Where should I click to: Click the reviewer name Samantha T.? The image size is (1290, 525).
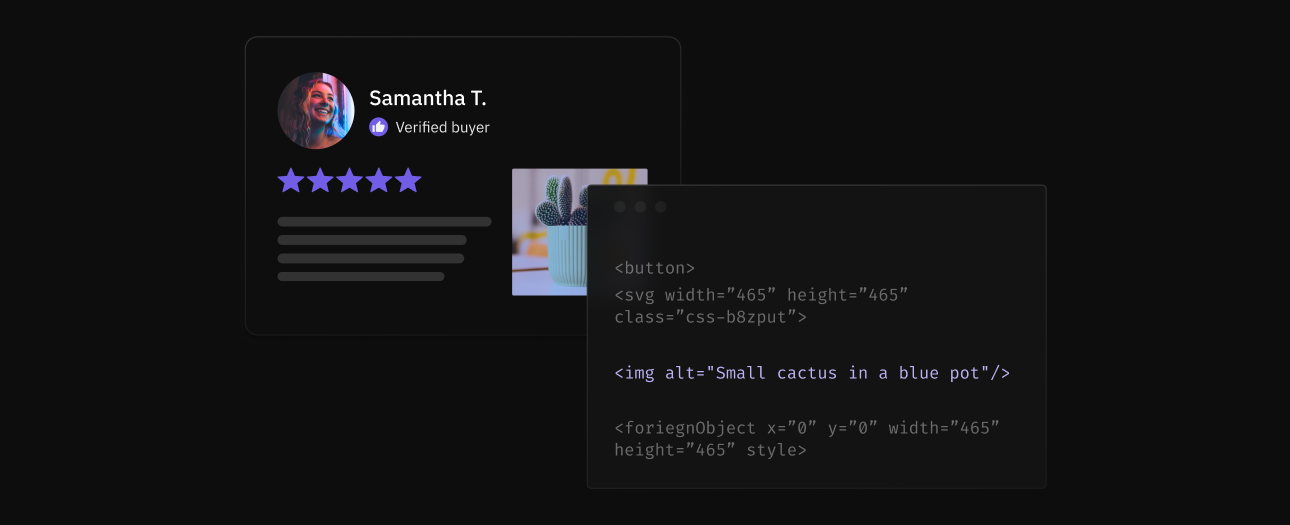tap(427, 98)
